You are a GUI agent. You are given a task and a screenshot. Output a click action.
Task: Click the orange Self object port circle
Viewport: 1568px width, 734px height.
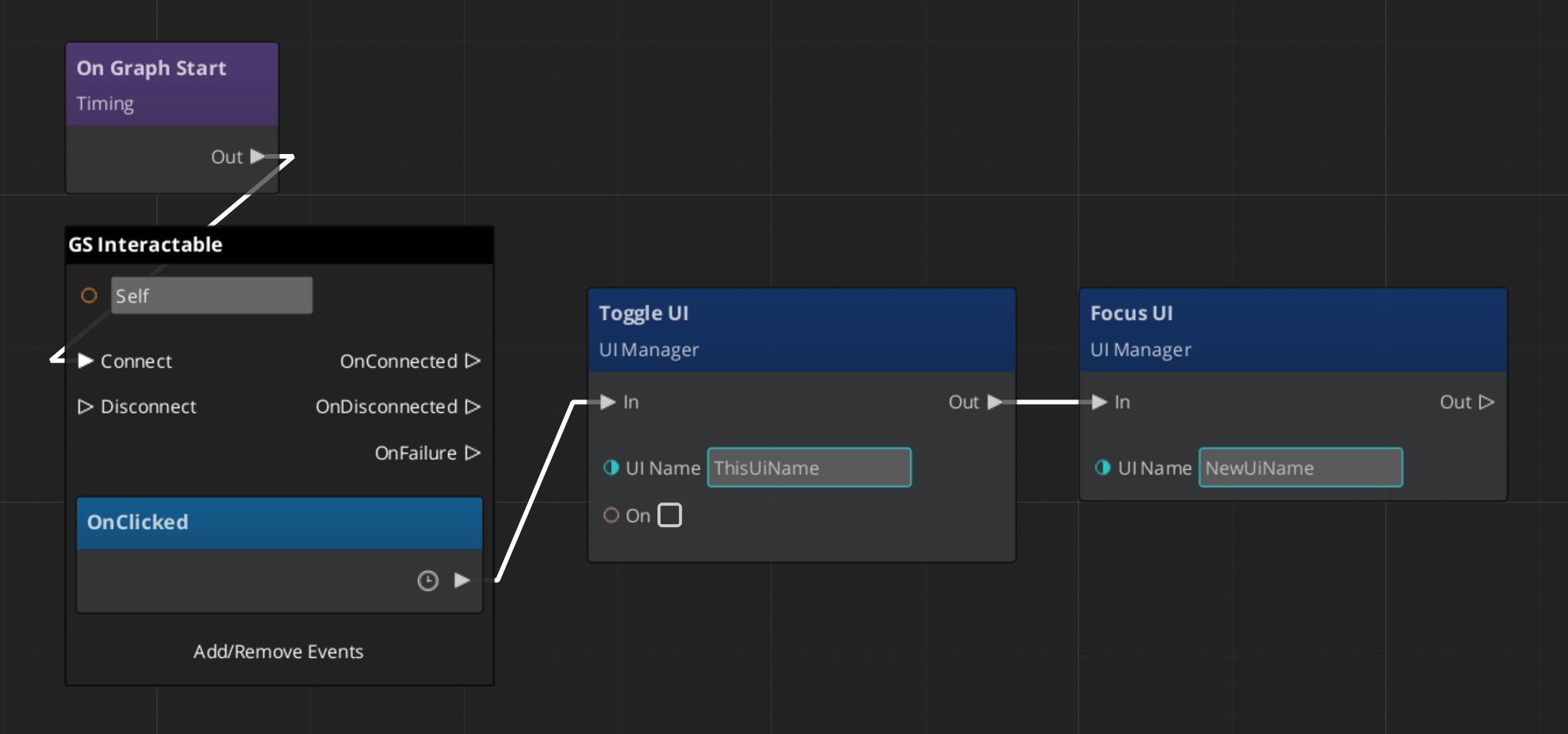point(89,296)
